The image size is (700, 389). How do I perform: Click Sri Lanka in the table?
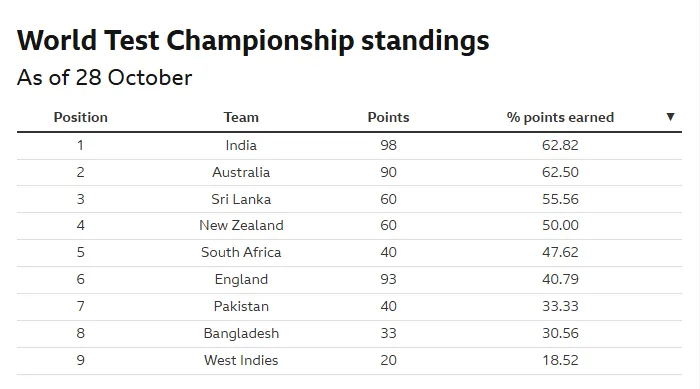(x=241, y=199)
